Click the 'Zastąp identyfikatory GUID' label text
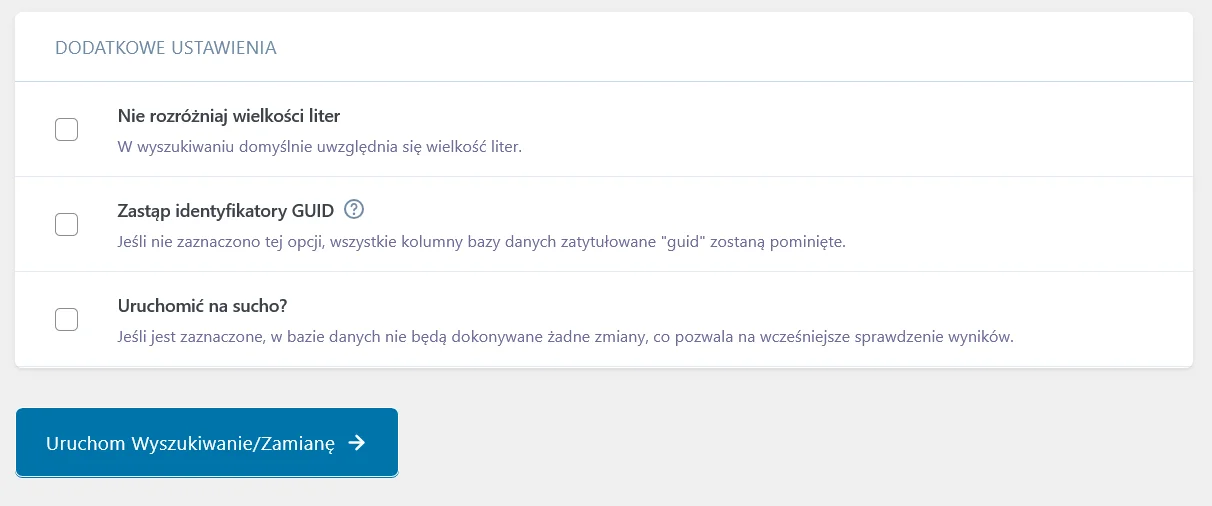1212x506 pixels. tap(225, 211)
